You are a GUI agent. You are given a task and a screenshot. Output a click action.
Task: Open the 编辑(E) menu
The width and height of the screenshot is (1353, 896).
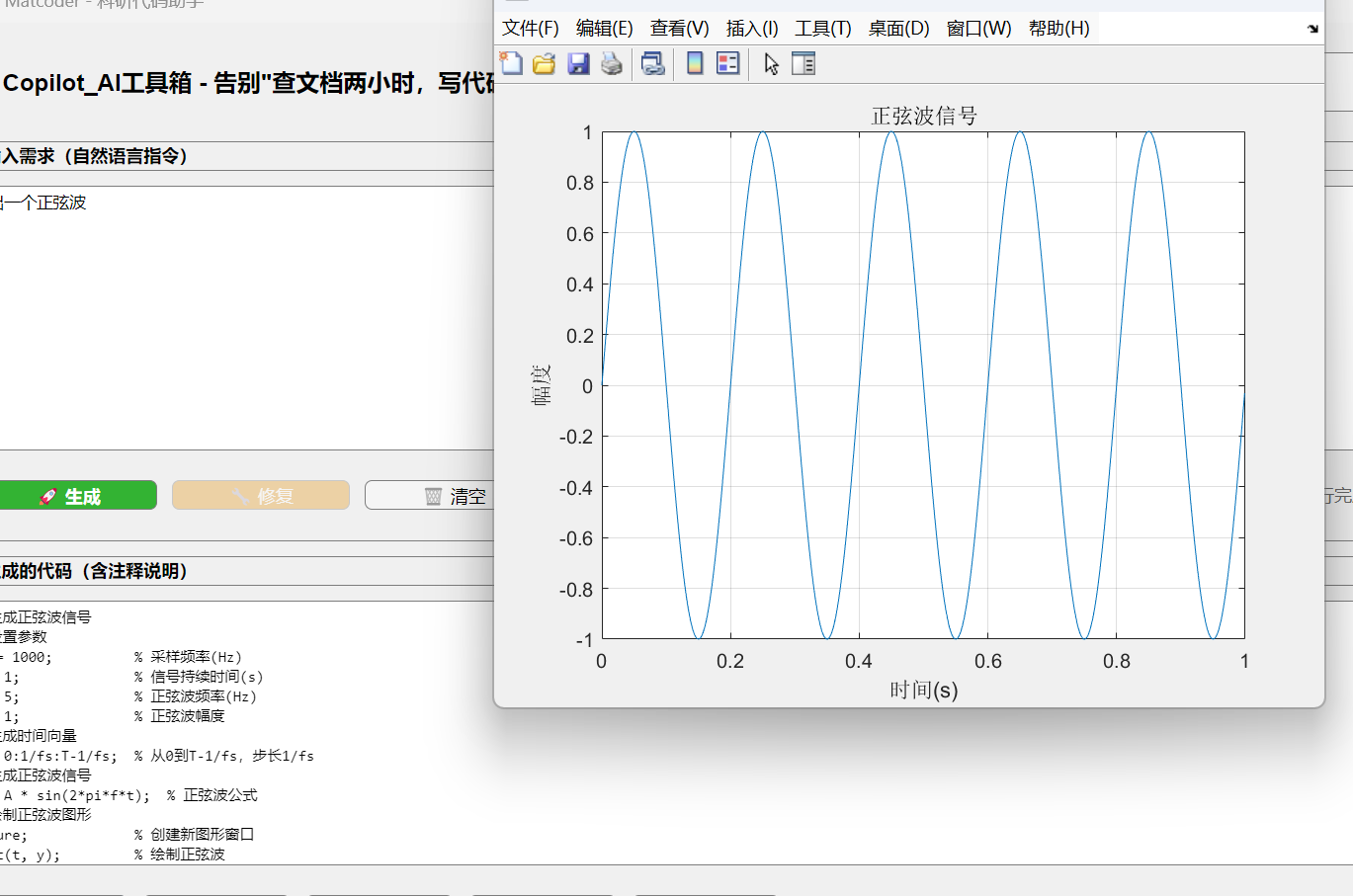605,28
